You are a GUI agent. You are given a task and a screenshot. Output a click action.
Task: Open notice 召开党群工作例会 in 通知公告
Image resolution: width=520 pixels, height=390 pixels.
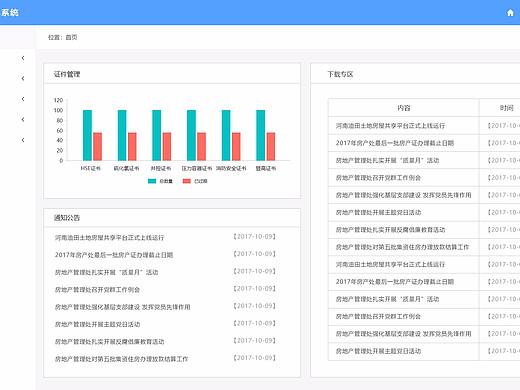97,290
